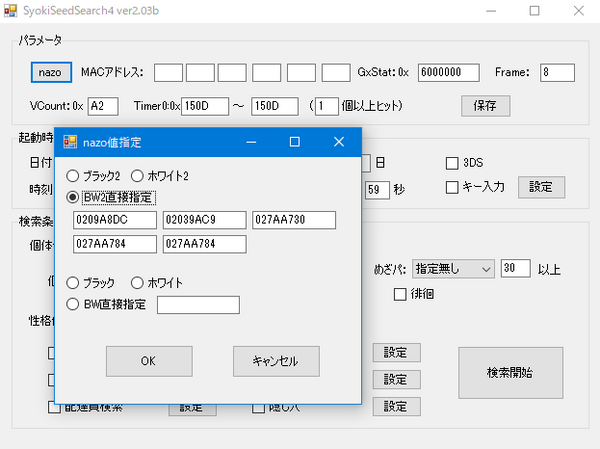Click the Timer0 start field 150D
This screenshot has height=449, width=600.
(x=205, y=106)
